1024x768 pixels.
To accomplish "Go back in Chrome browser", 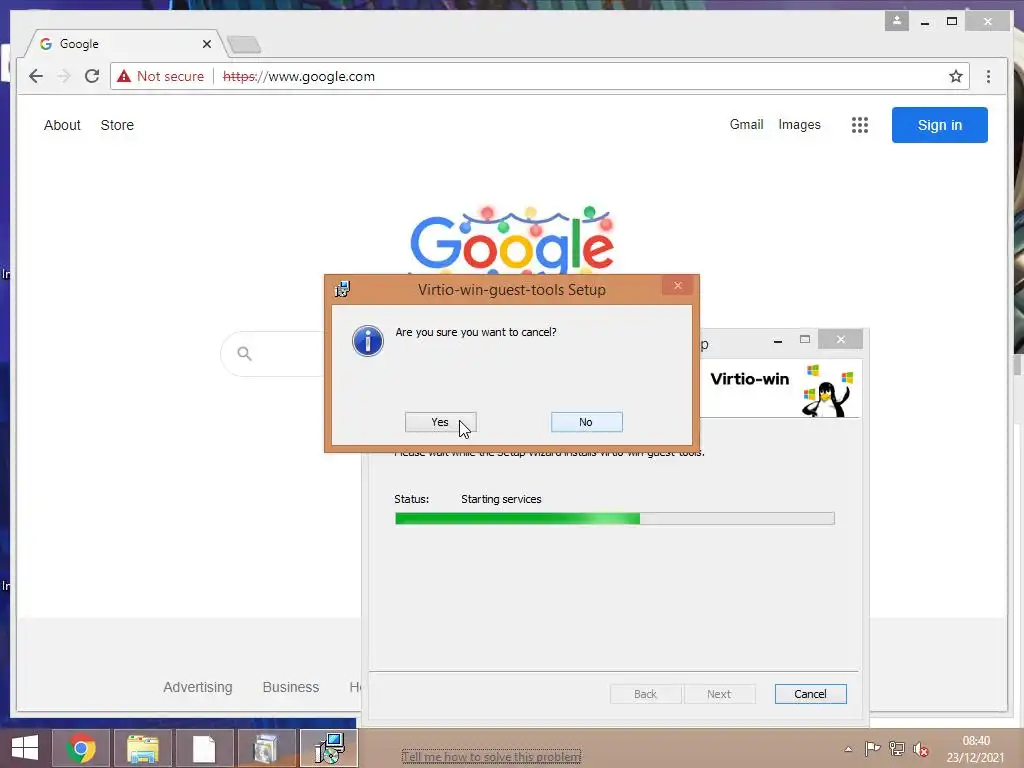I will 36,76.
